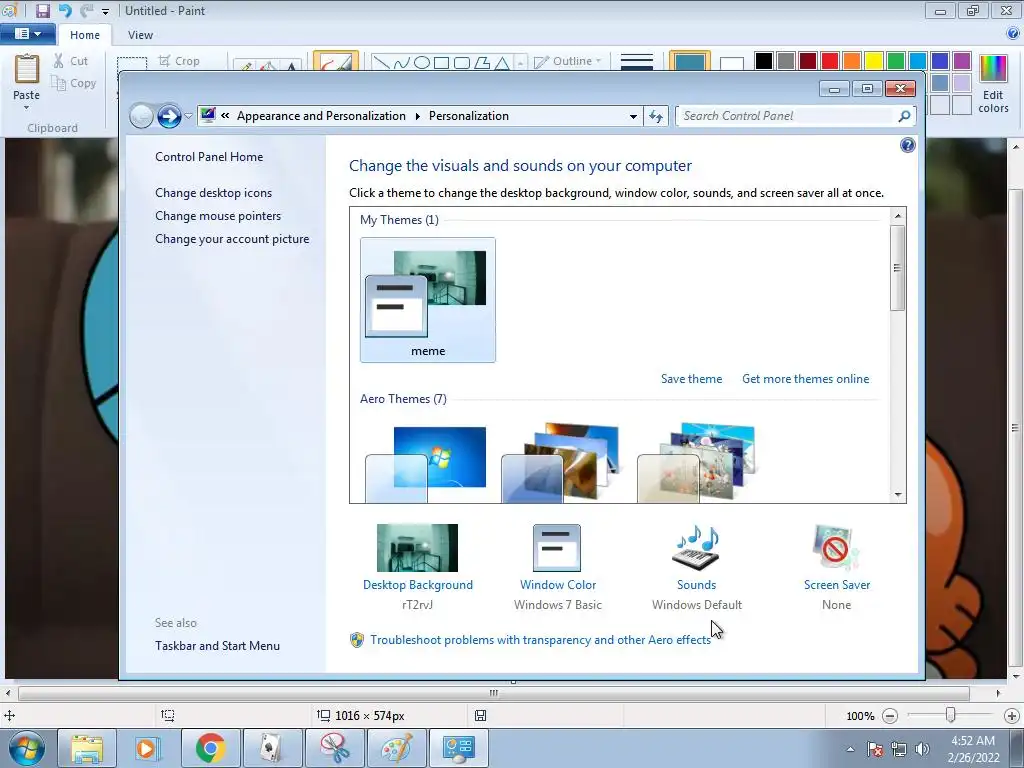Screen dimensions: 1024x768
Task: Choose the Polygon shape
Action: click(482, 63)
